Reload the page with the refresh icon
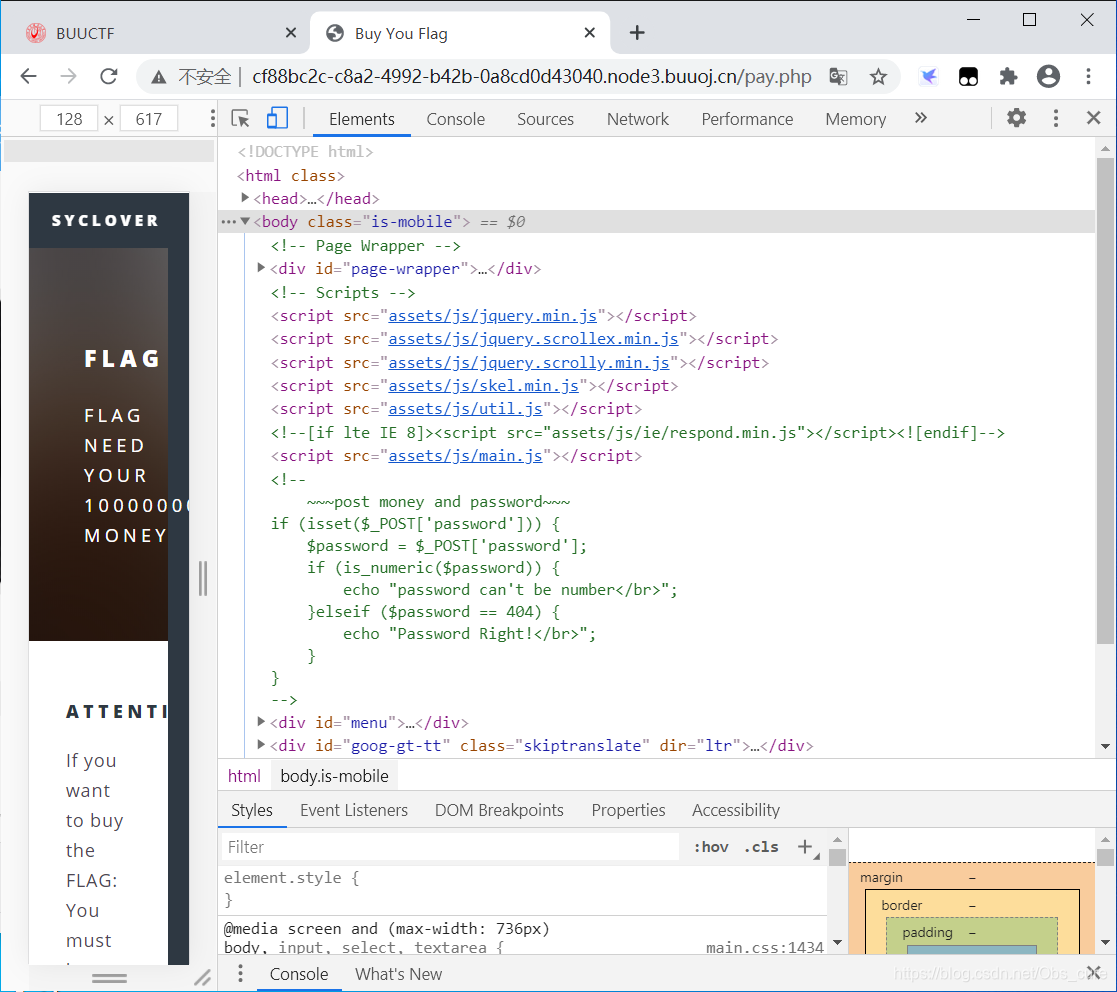Image resolution: width=1117 pixels, height=992 pixels. tap(109, 77)
